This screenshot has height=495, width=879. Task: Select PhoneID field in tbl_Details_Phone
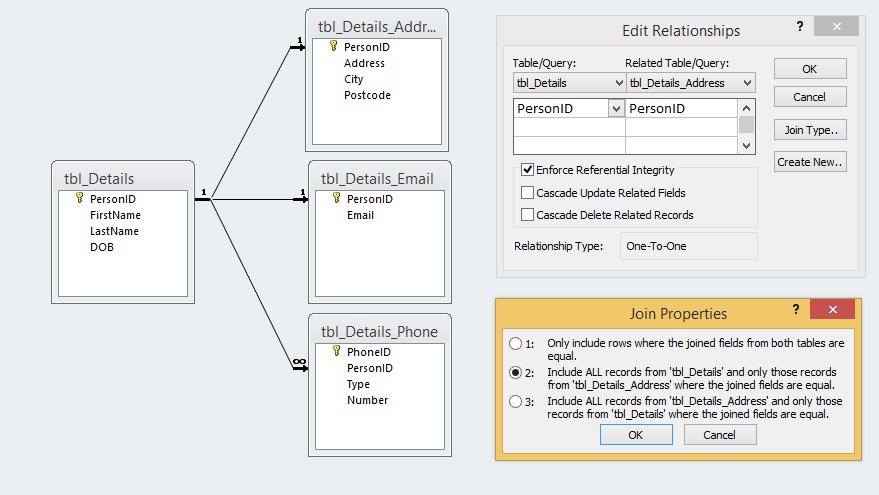click(368, 352)
